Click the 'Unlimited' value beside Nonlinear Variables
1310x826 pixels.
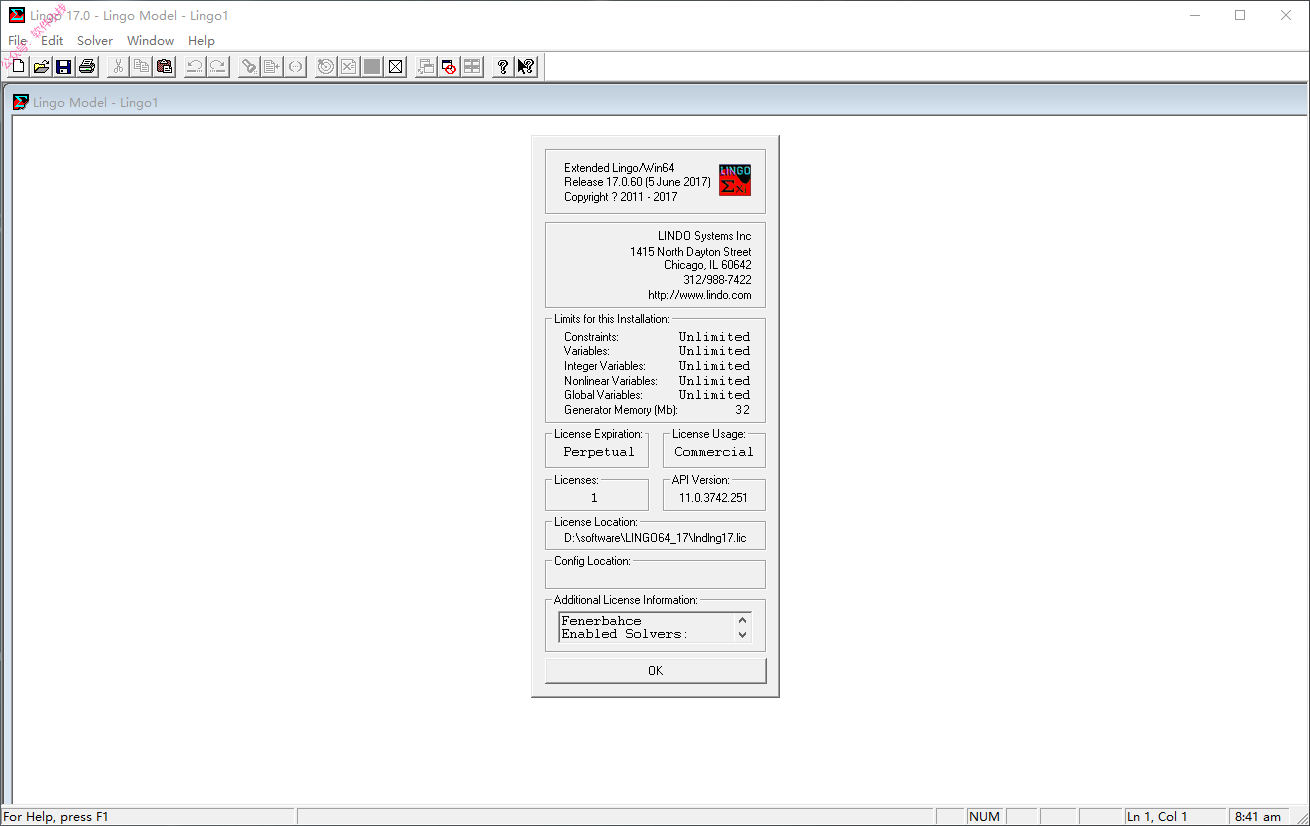[714, 381]
